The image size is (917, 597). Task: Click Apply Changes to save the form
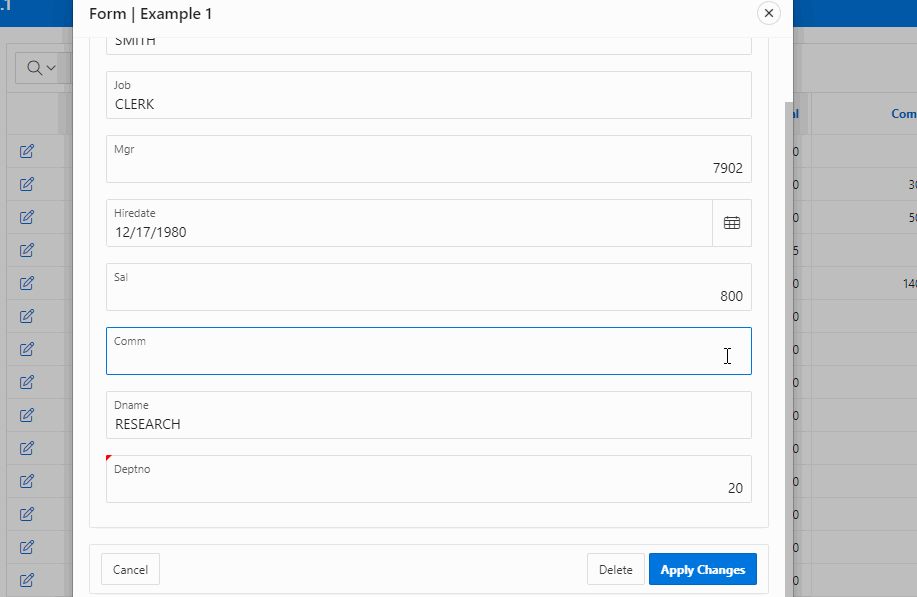click(x=702, y=569)
